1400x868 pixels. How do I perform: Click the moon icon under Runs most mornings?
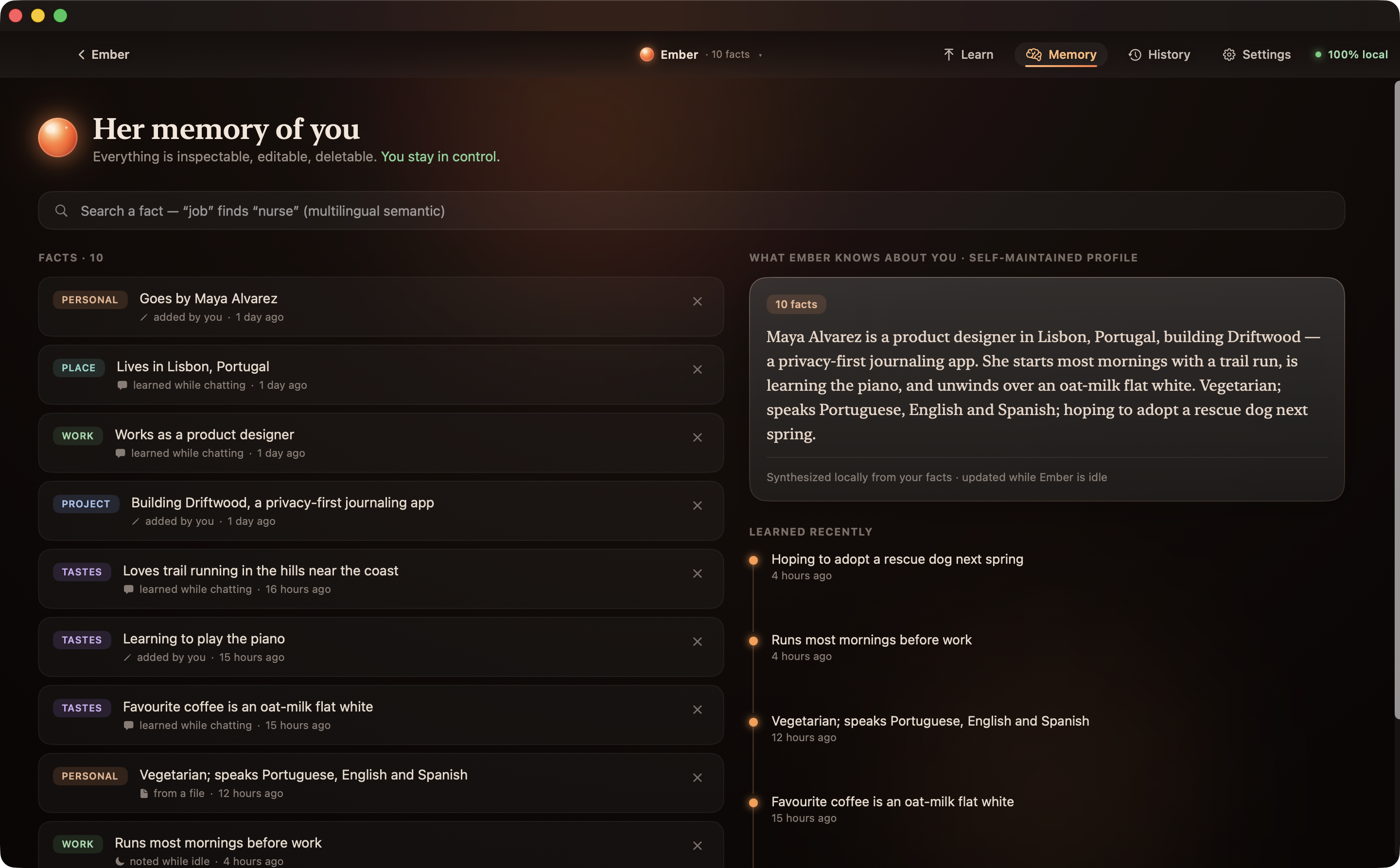[x=120, y=861]
